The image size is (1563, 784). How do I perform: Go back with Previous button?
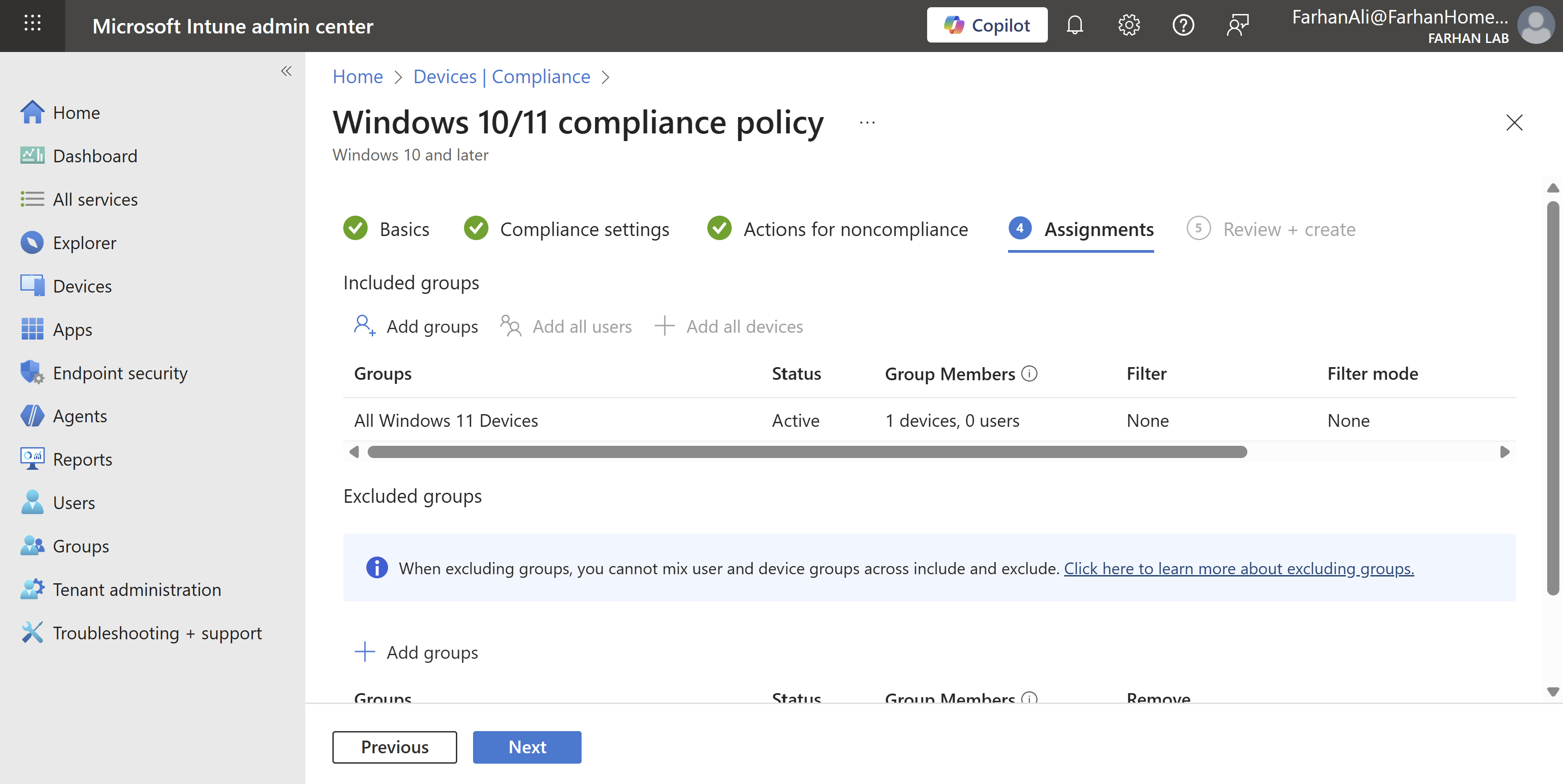[394, 746]
